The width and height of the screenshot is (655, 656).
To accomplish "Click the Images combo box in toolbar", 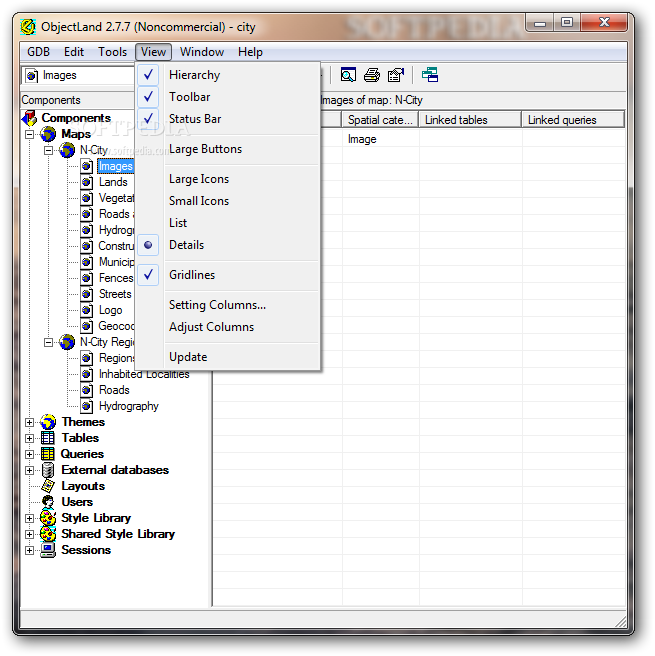I will tap(78, 76).
